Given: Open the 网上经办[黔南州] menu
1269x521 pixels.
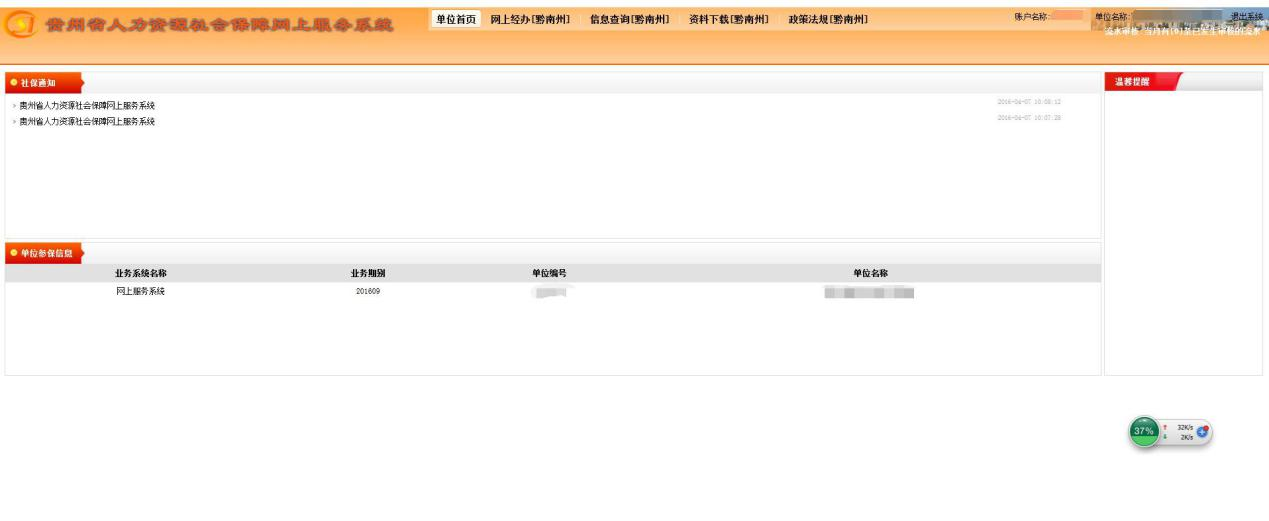Looking at the screenshot, I should point(530,19).
